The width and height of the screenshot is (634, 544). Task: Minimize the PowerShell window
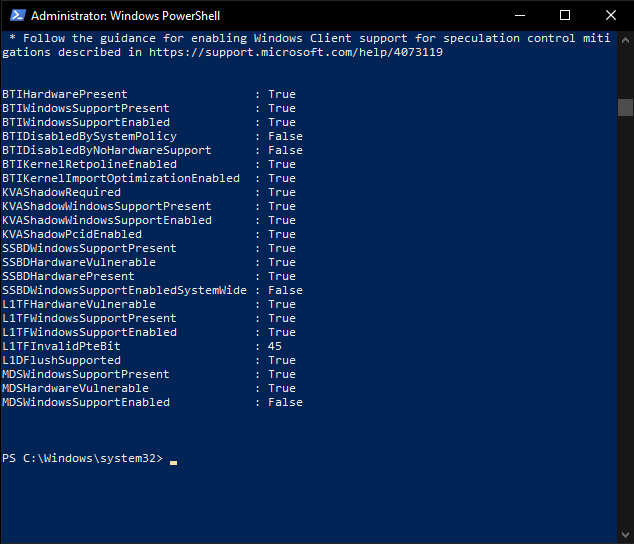(x=520, y=16)
